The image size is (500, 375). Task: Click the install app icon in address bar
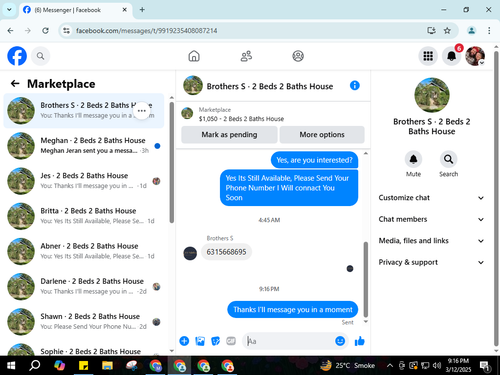(431, 31)
